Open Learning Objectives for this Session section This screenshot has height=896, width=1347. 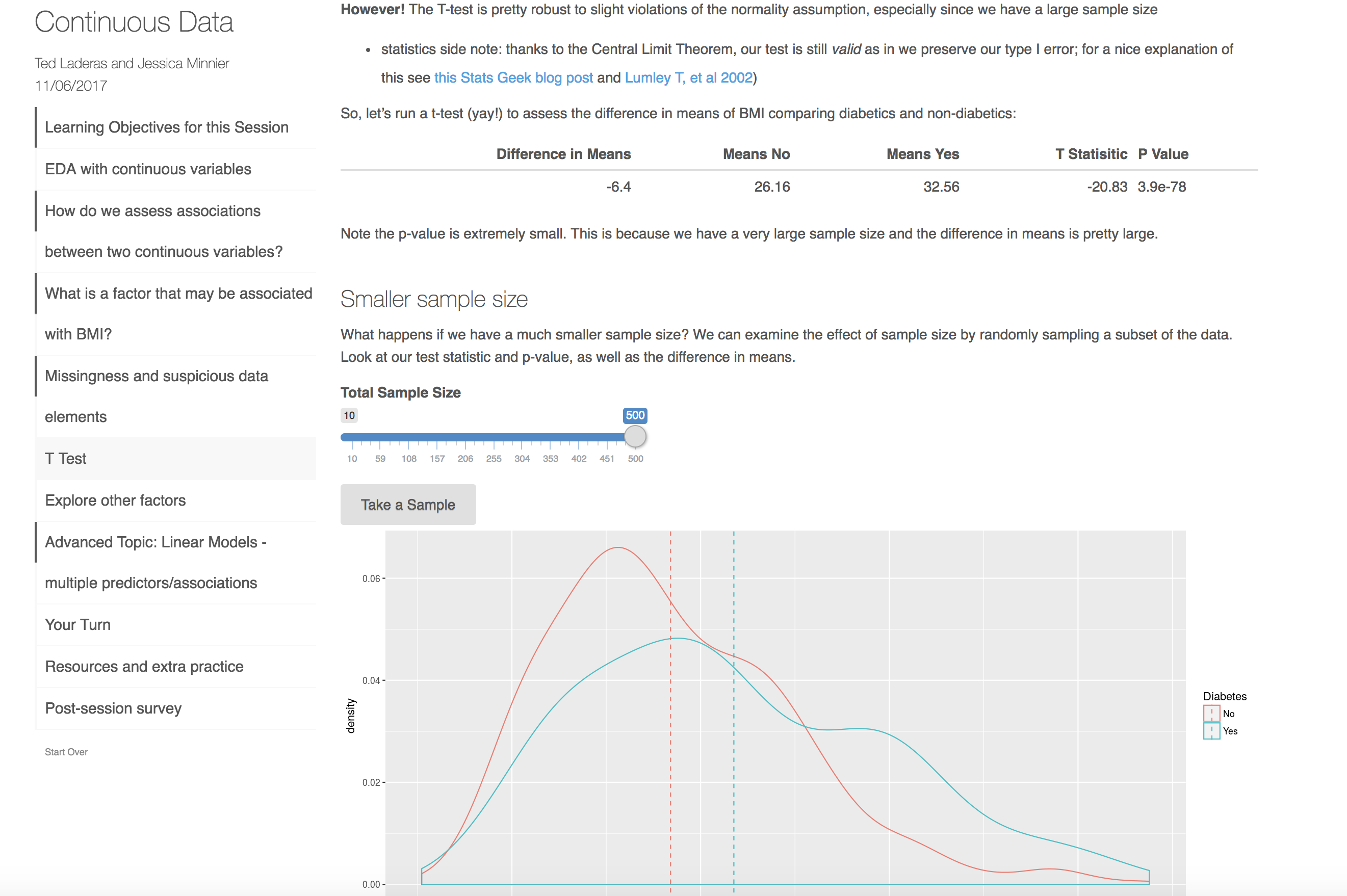[176, 127]
